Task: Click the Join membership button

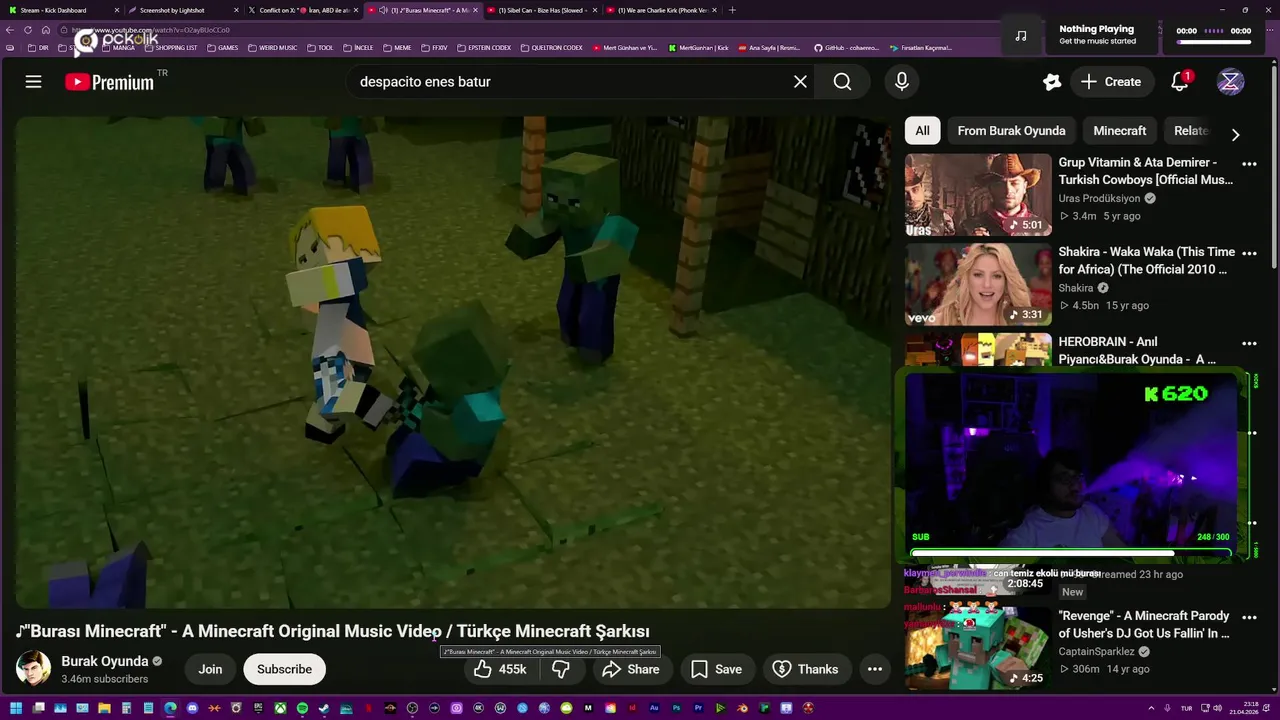Action: coord(210,669)
